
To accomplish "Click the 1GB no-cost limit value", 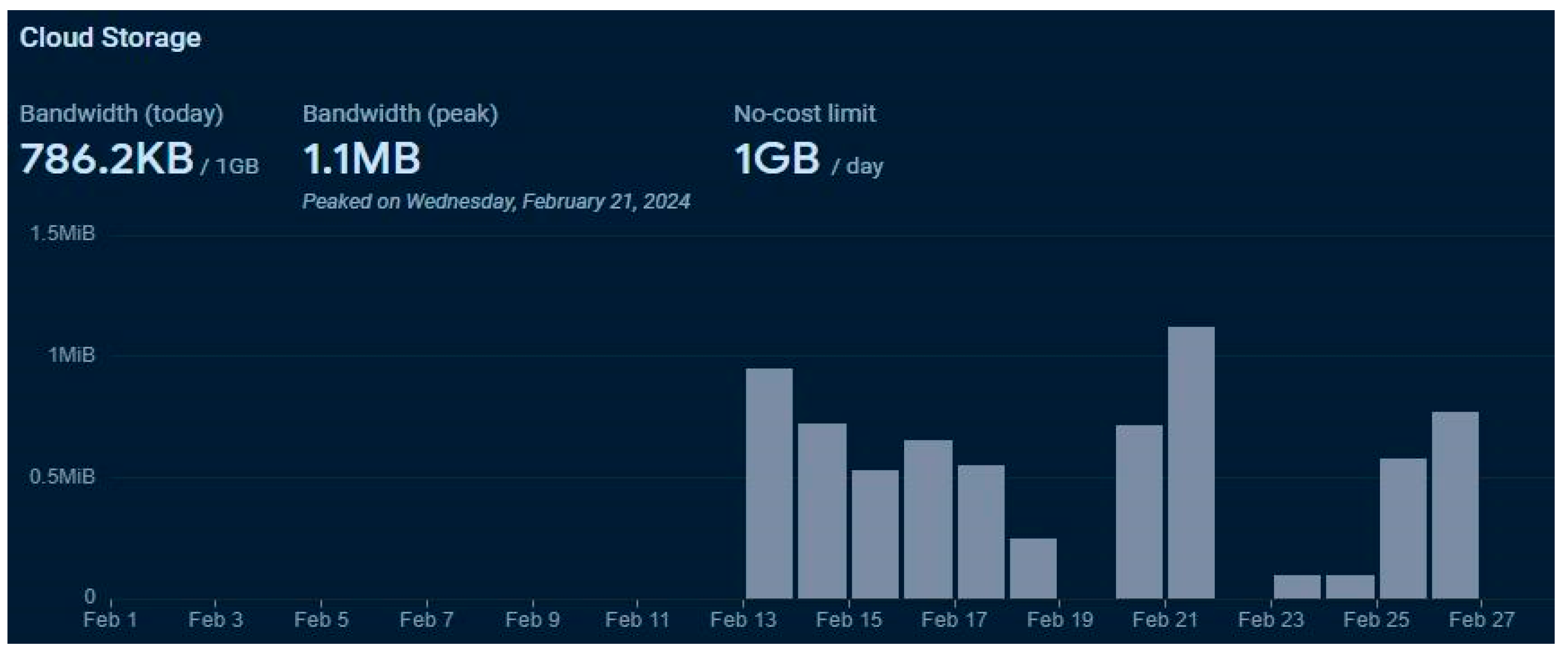I will coord(777,159).
